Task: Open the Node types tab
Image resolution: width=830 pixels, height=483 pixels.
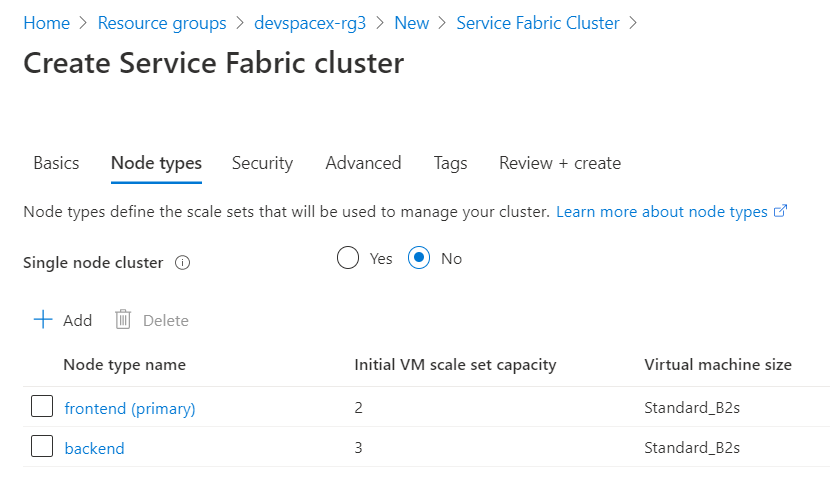Action: tap(156, 163)
